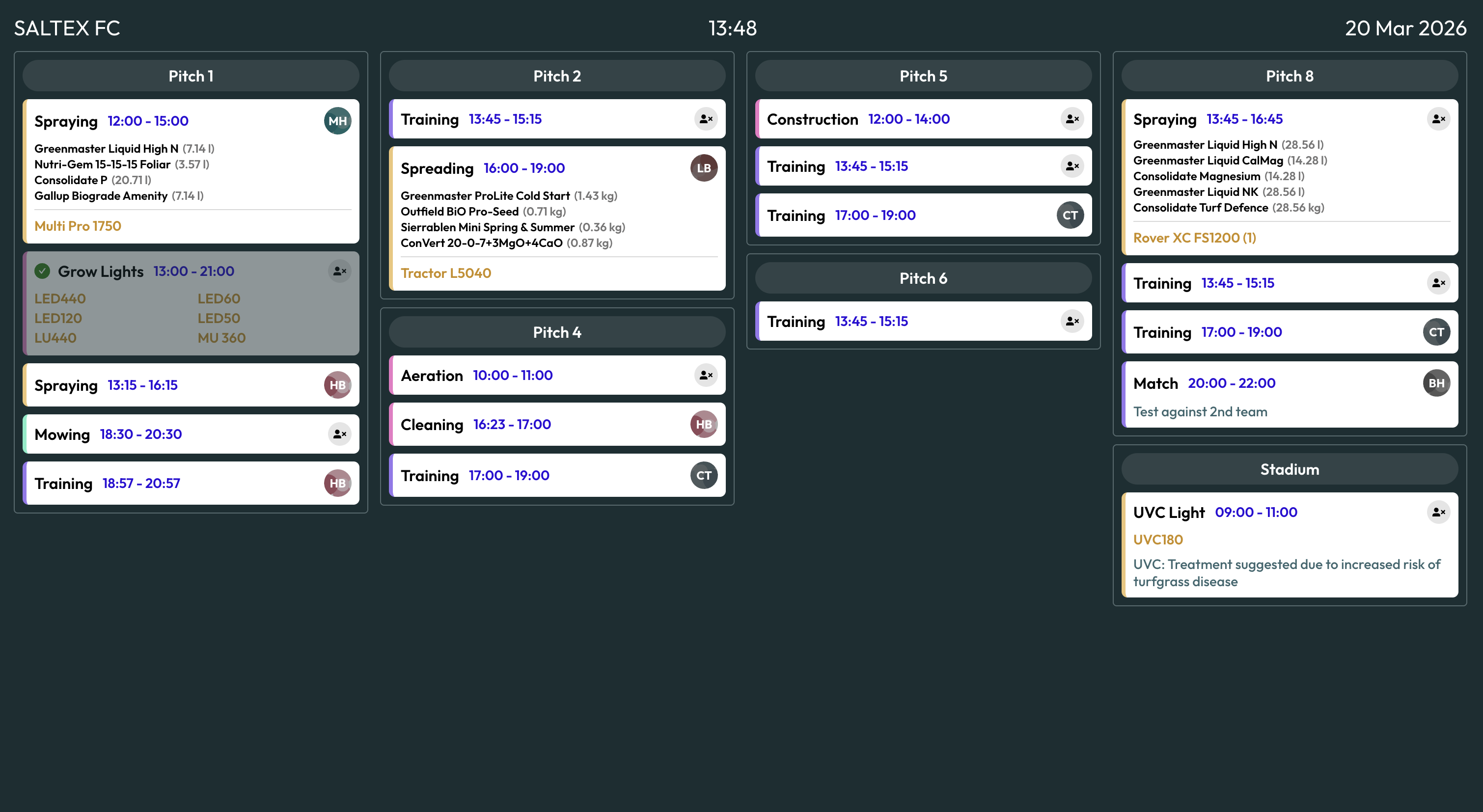This screenshot has height=812, width=1483.
Task: Select the Pitch 8 panel header
Action: pyautogui.click(x=1289, y=76)
